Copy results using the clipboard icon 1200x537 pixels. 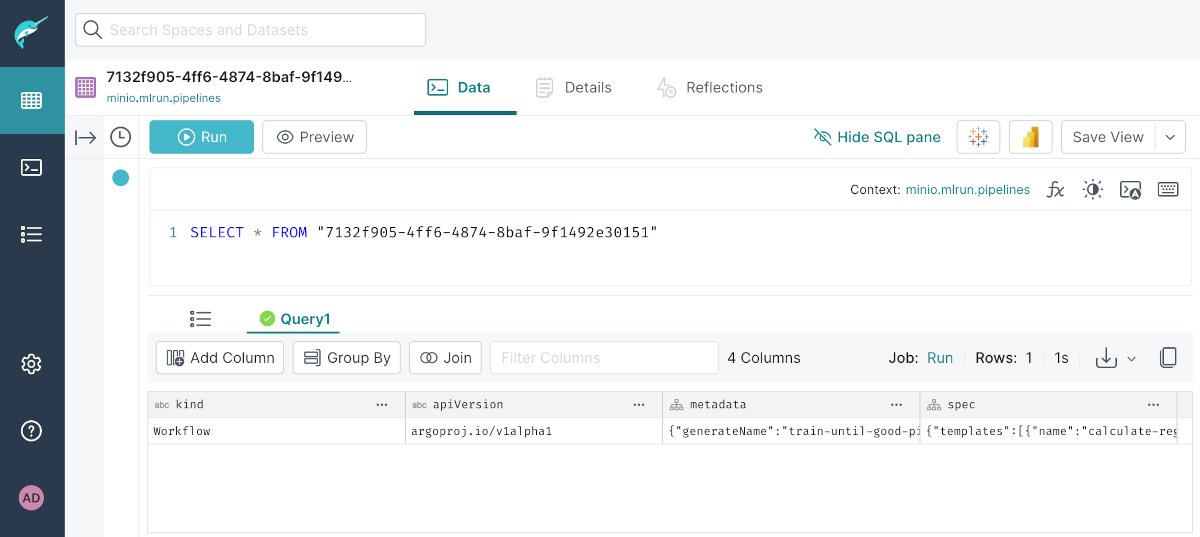[1167, 358]
